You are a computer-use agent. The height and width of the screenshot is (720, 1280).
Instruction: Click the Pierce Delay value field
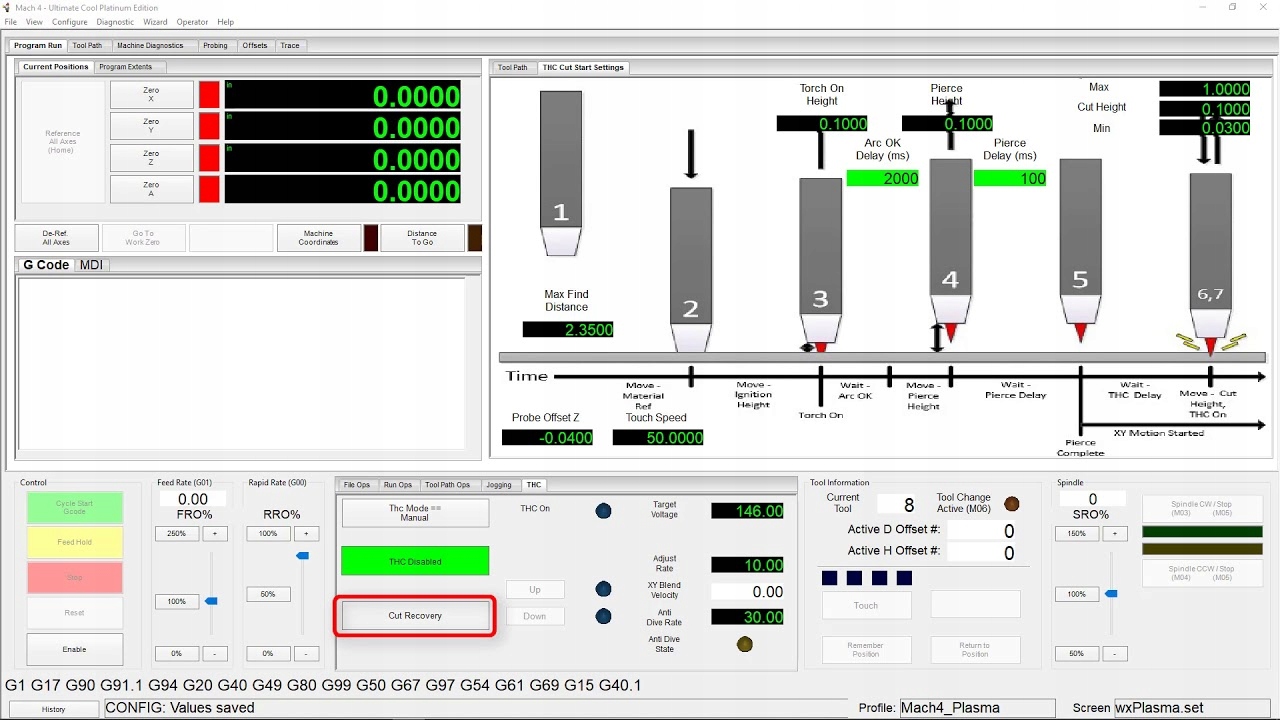[x=1010, y=179]
